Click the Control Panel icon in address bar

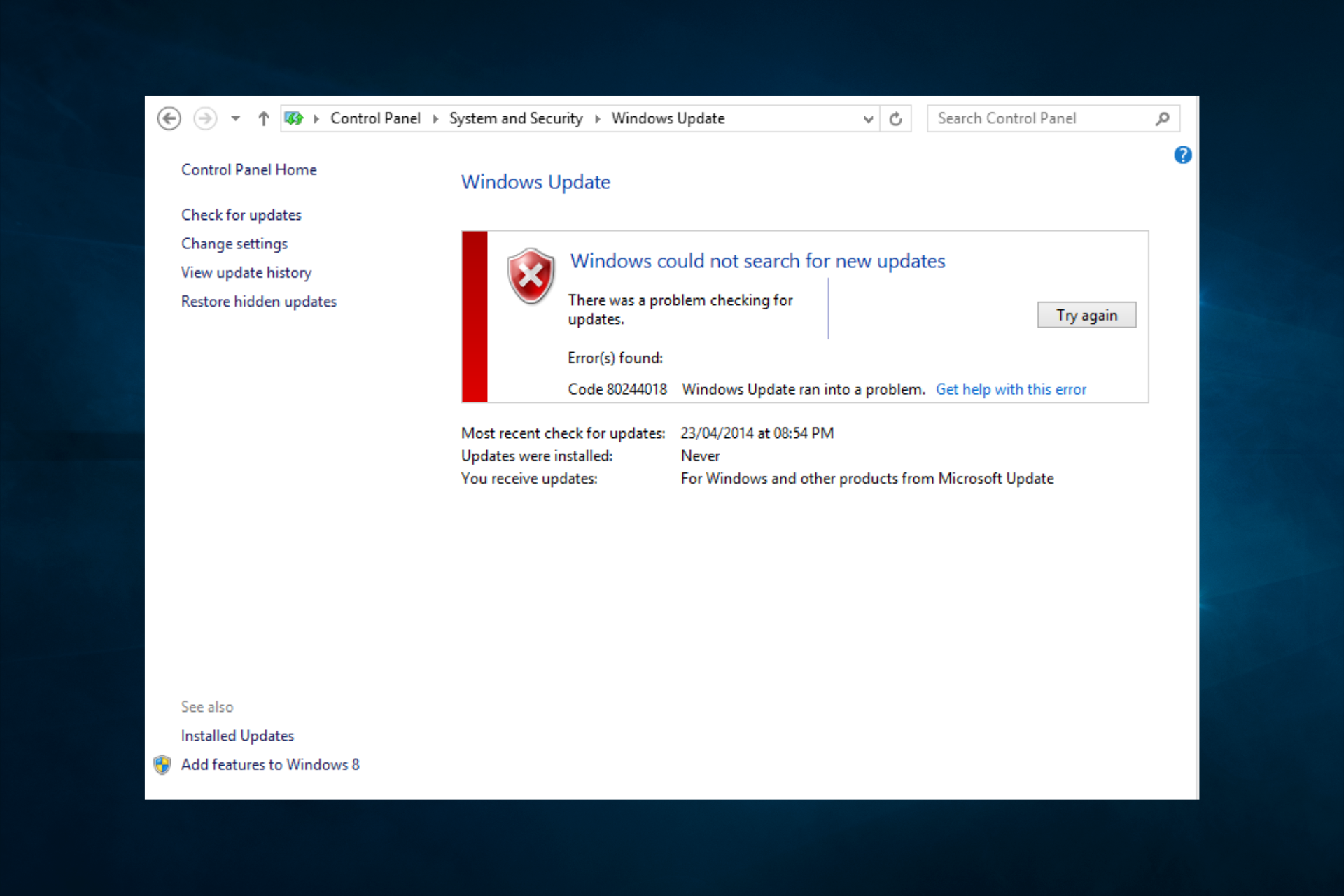(294, 118)
